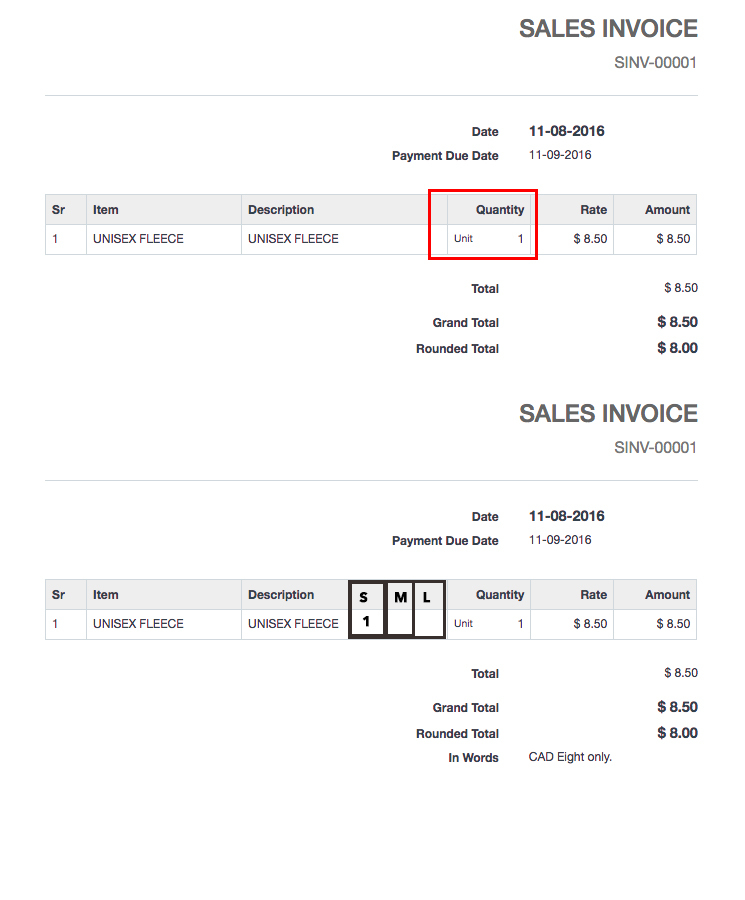Click UNISEX FLEECE description in second invoice row
Image resolution: width=745 pixels, height=900 pixels.
click(293, 624)
